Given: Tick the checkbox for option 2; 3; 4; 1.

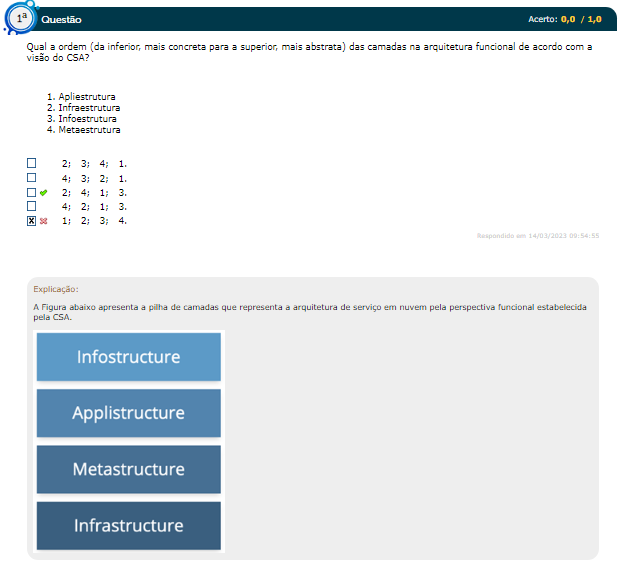Looking at the screenshot, I should point(32,163).
